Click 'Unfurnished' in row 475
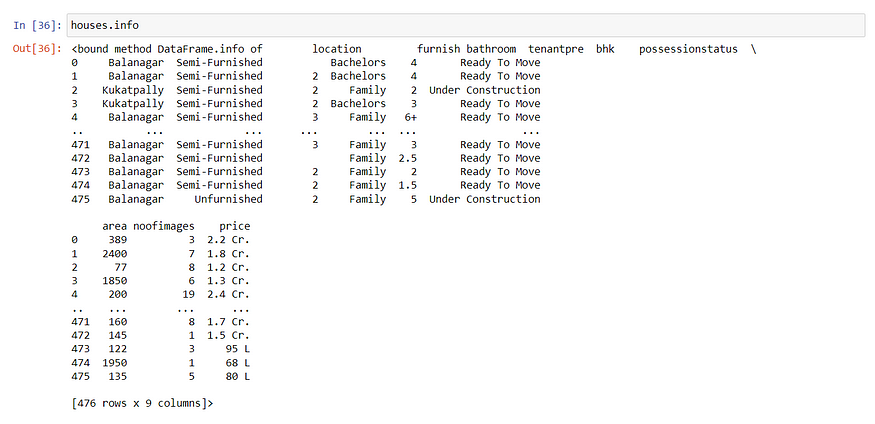 pos(228,199)
